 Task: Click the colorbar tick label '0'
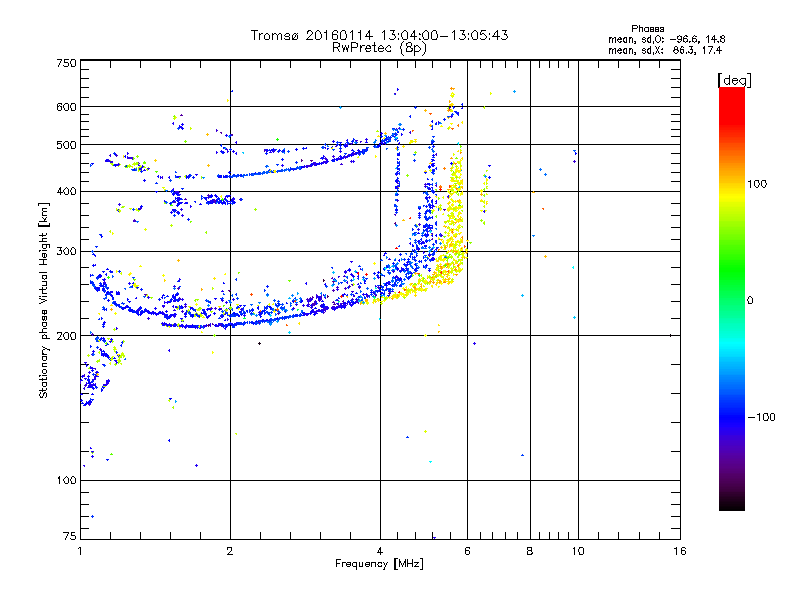click(x=750, y=300)
